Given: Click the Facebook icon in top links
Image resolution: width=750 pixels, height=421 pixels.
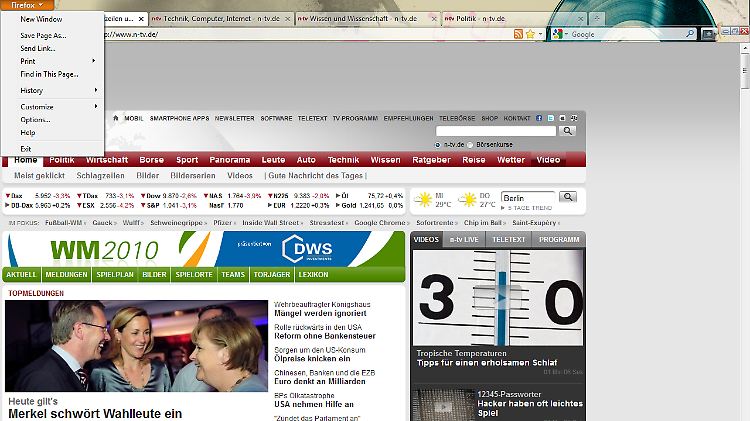Looking at the screenshot, I should 538,118.
